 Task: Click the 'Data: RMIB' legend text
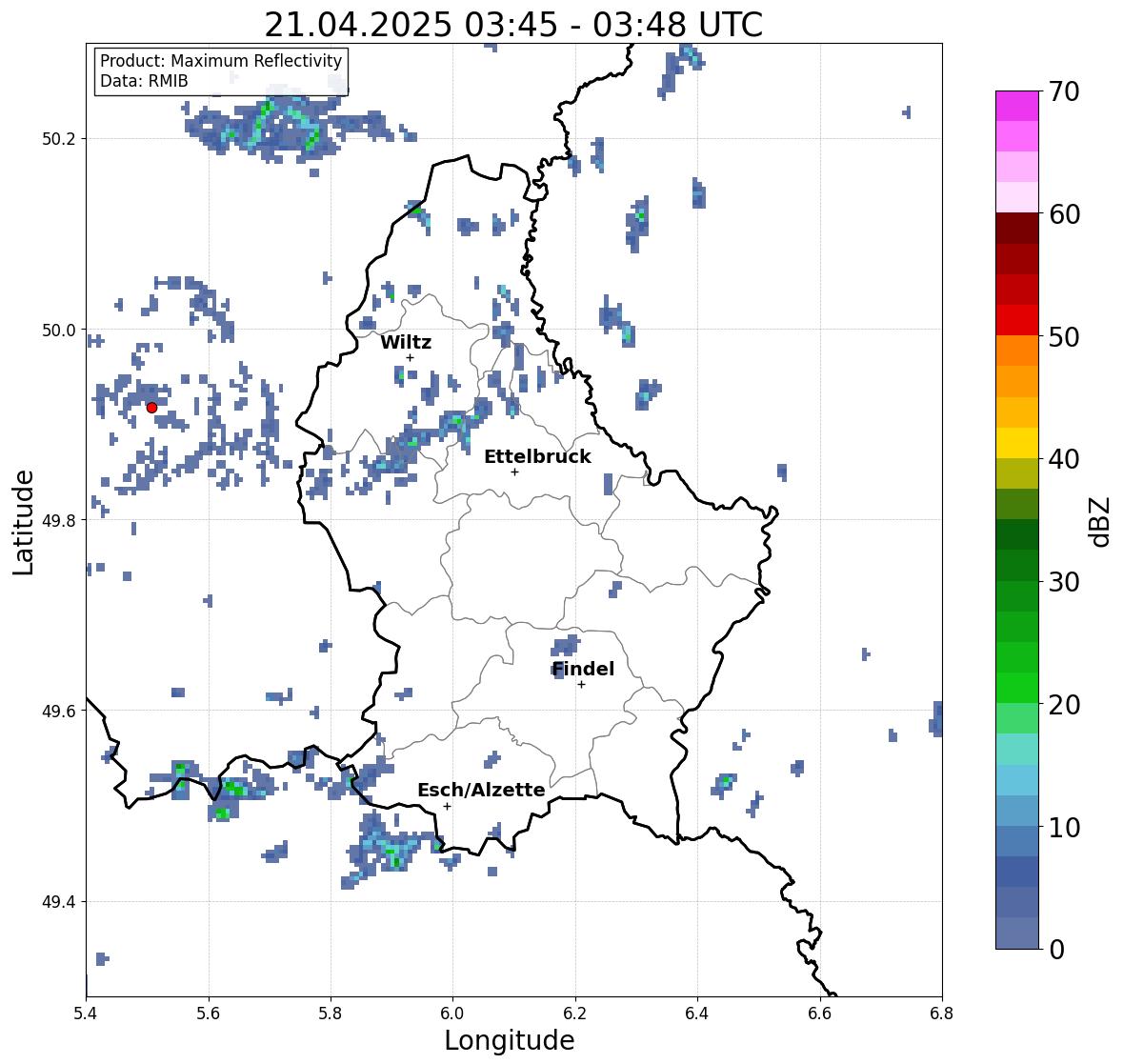(144, 81)
